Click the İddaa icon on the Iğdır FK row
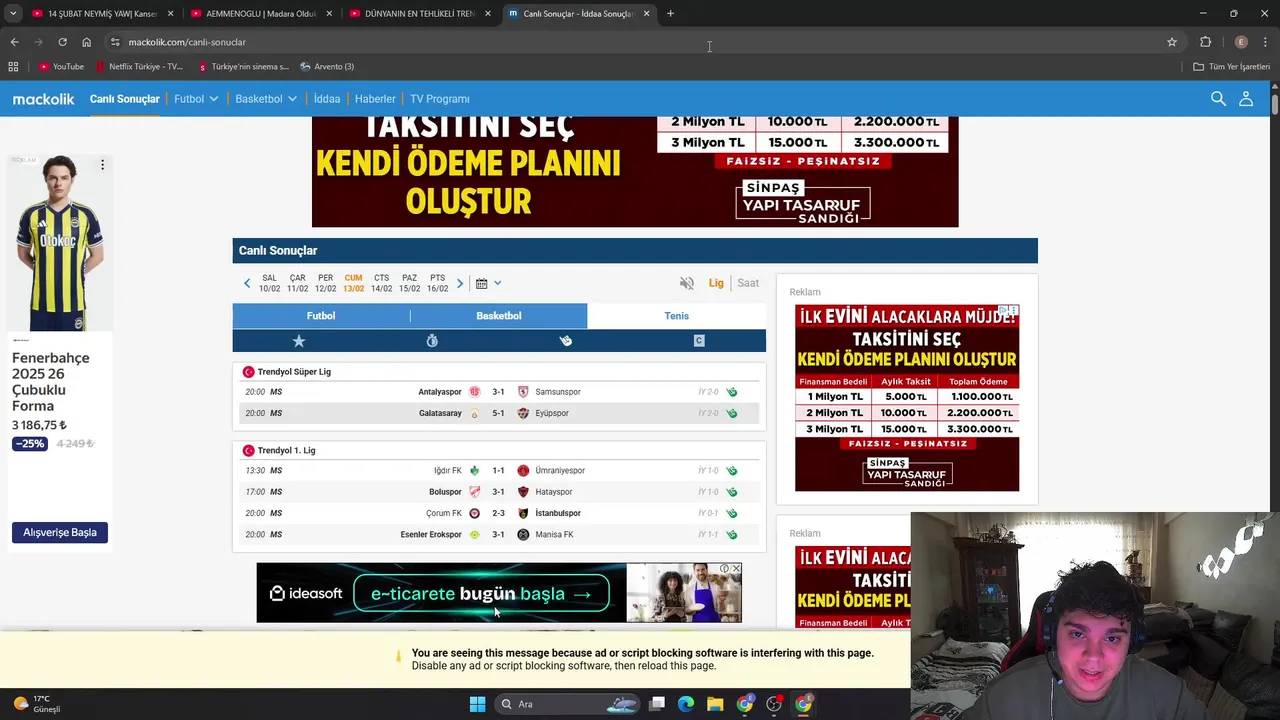 click(x=732, y=471)
